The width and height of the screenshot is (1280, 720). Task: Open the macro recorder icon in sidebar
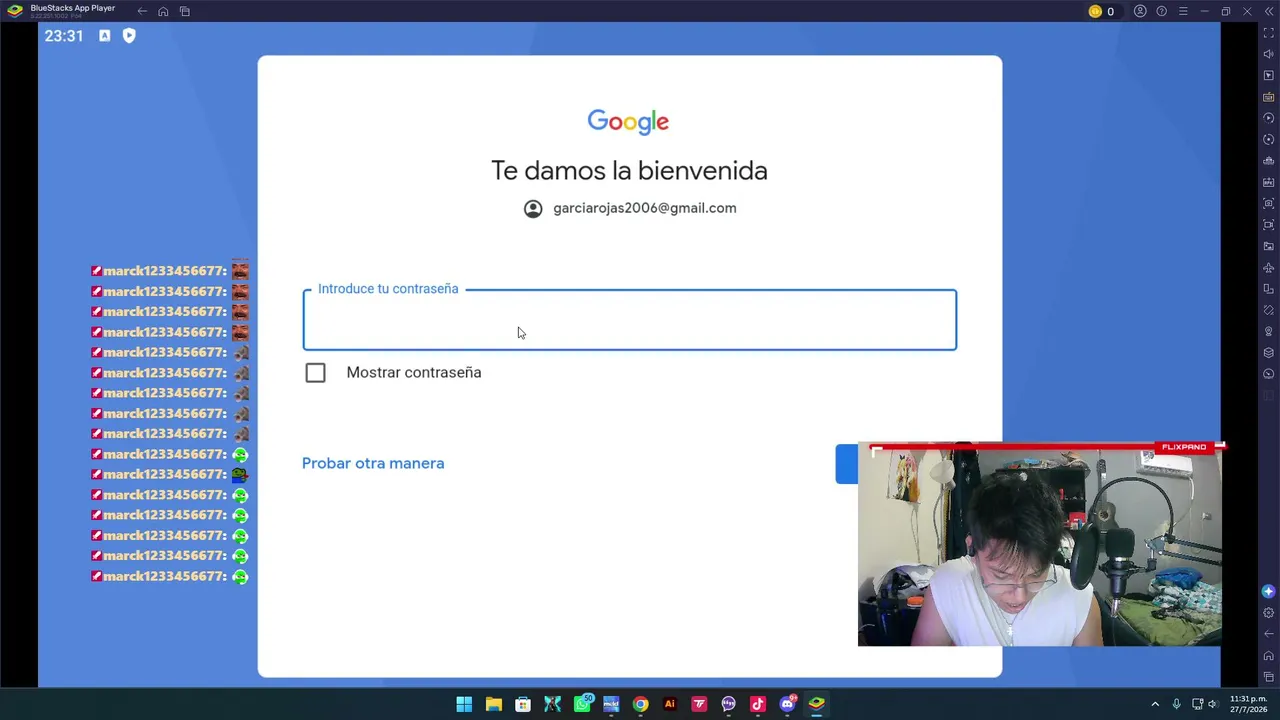(1269, 140)
